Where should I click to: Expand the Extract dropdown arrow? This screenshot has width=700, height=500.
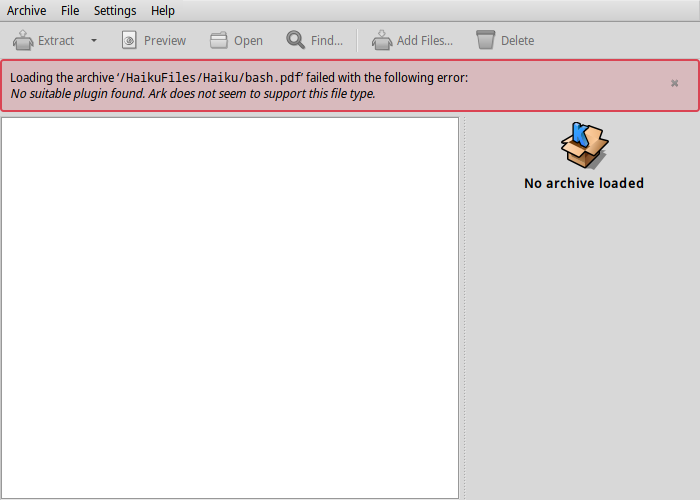(x=94, y=40)
